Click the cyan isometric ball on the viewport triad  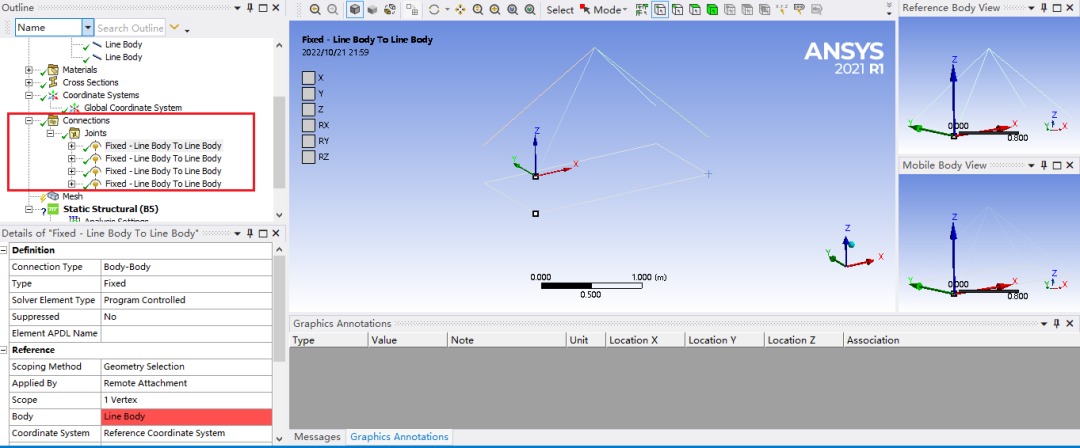pyautogui.click(x=851, y=243)
